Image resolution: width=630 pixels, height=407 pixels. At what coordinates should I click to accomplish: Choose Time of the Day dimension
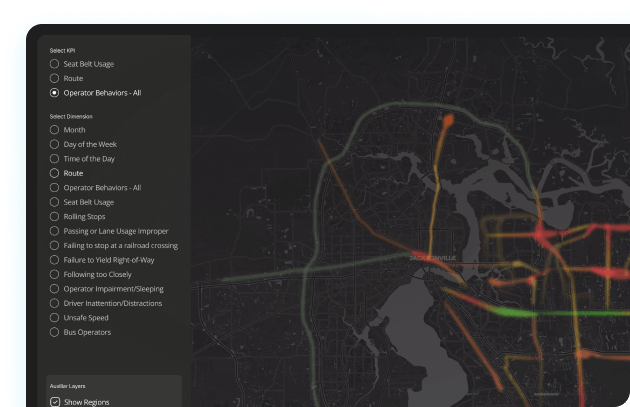55,159
